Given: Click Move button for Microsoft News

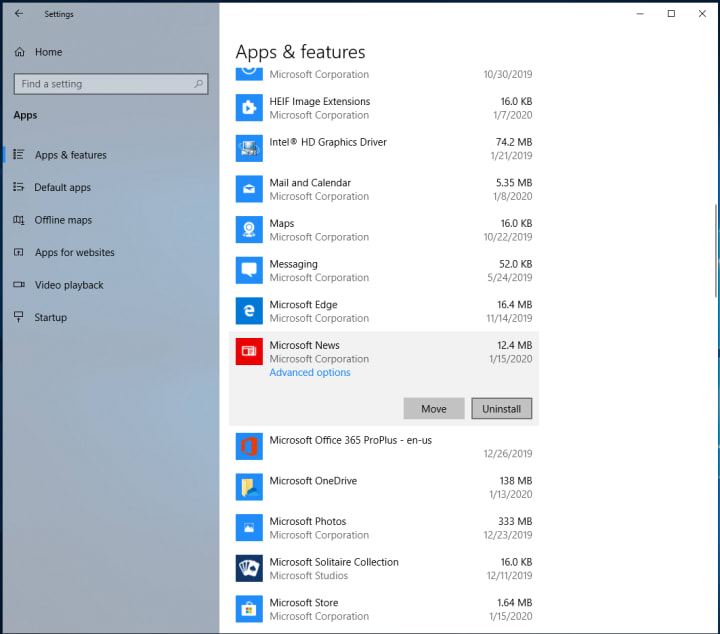Looking at the screenshot, I should coord(434,409).
